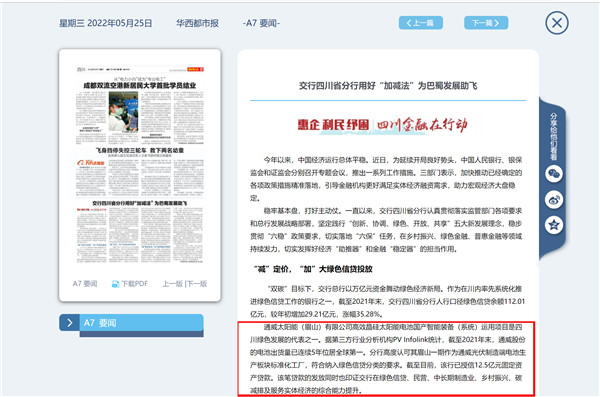Screen dimensions: 600x397
Task: Go to next article 下一篇
Action: click(x=486, y=23)
